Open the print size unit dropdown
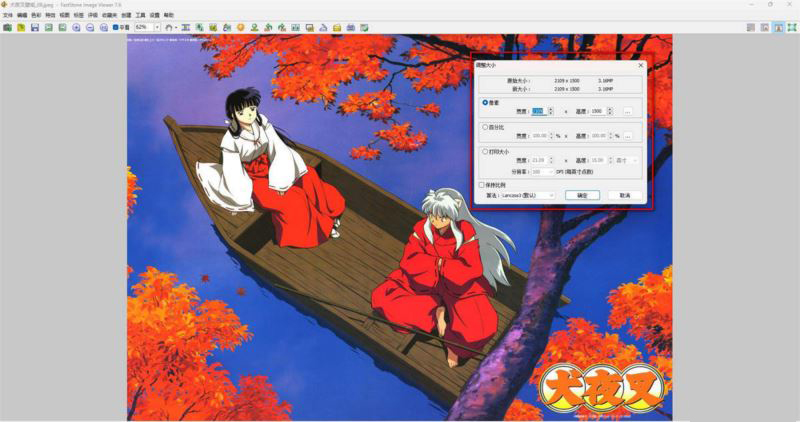 point(627,160)
